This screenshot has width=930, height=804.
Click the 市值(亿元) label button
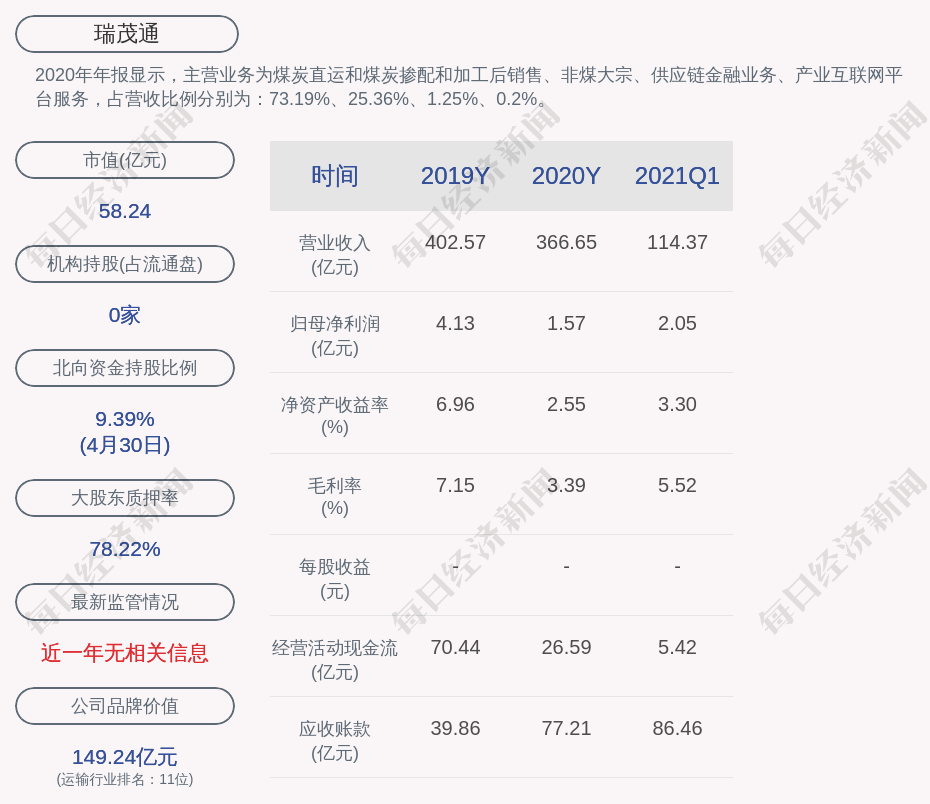[x=125, y=160]
